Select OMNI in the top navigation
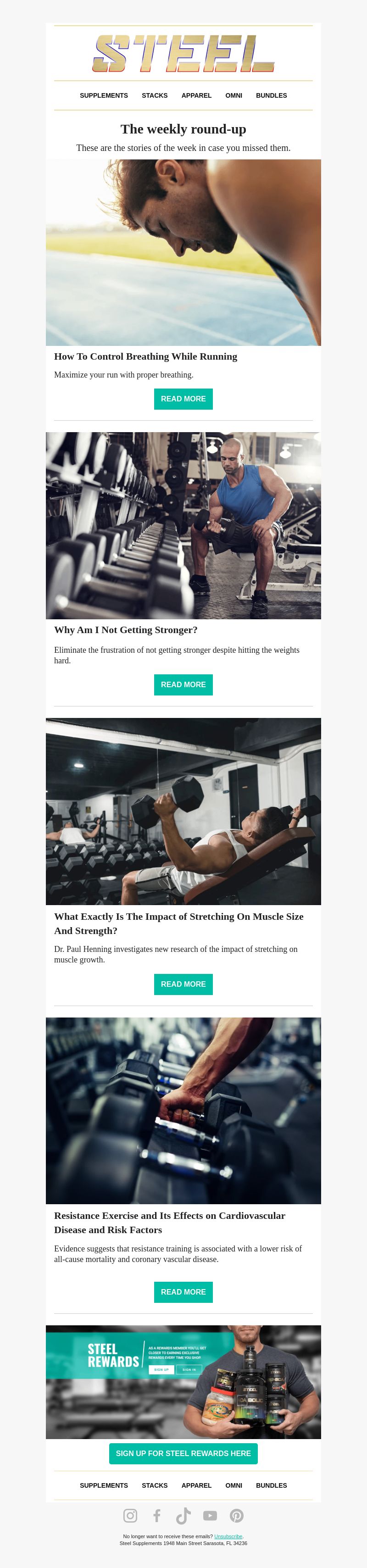This screenshot has height=1568, width=367. point(234,95)
